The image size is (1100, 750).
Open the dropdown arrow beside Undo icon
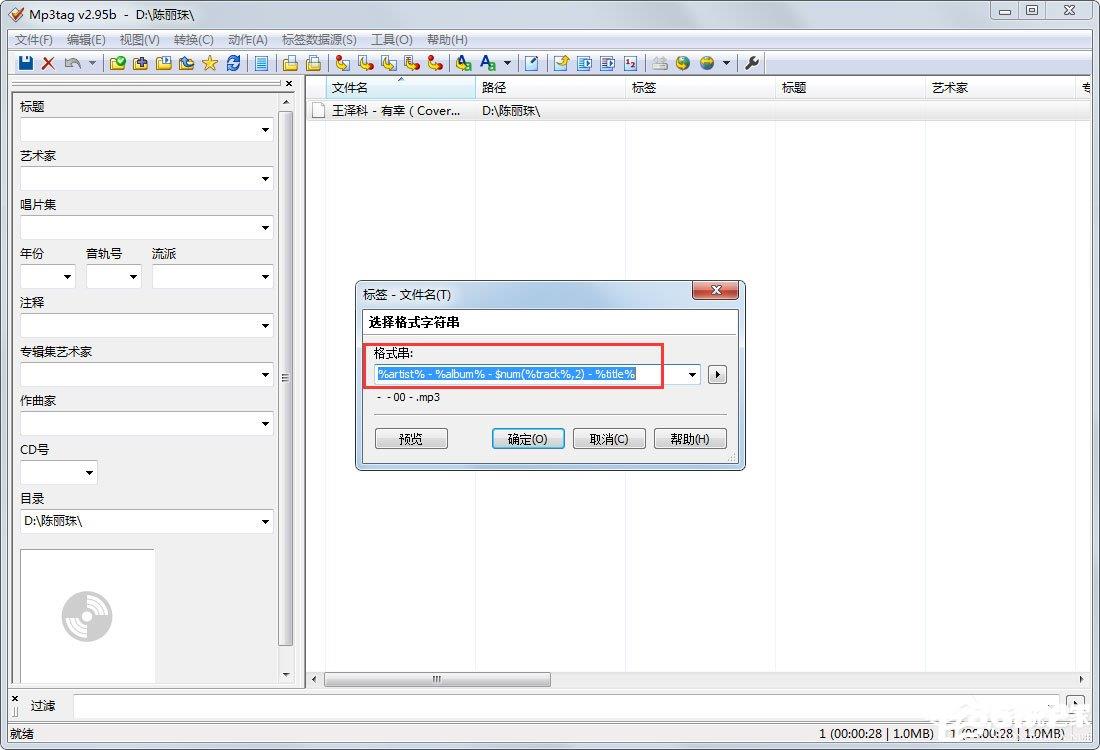92,63
